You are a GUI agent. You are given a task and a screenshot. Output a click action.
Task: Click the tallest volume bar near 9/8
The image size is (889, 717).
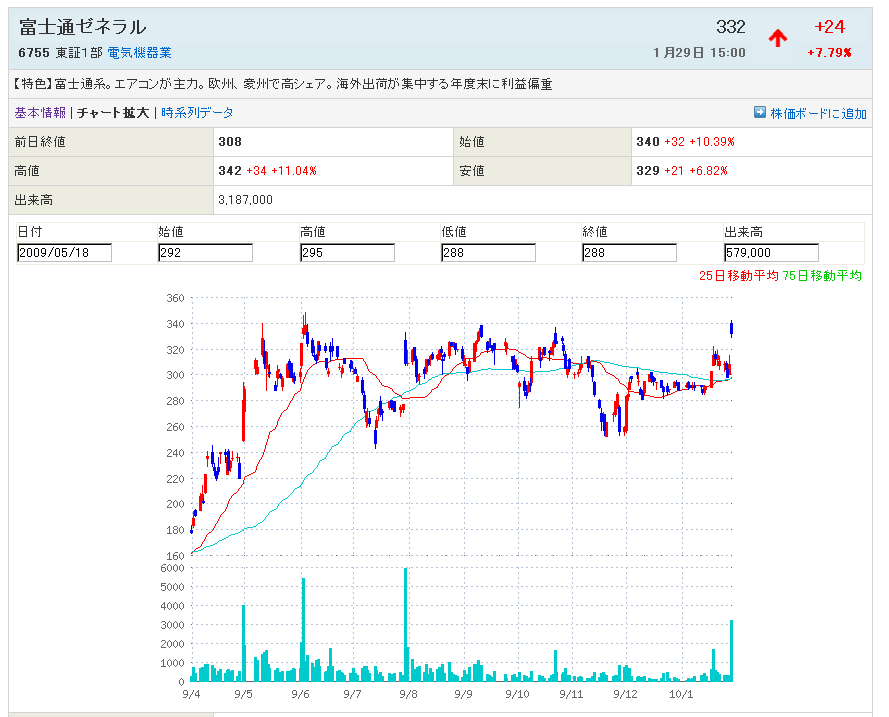(406, 625)
